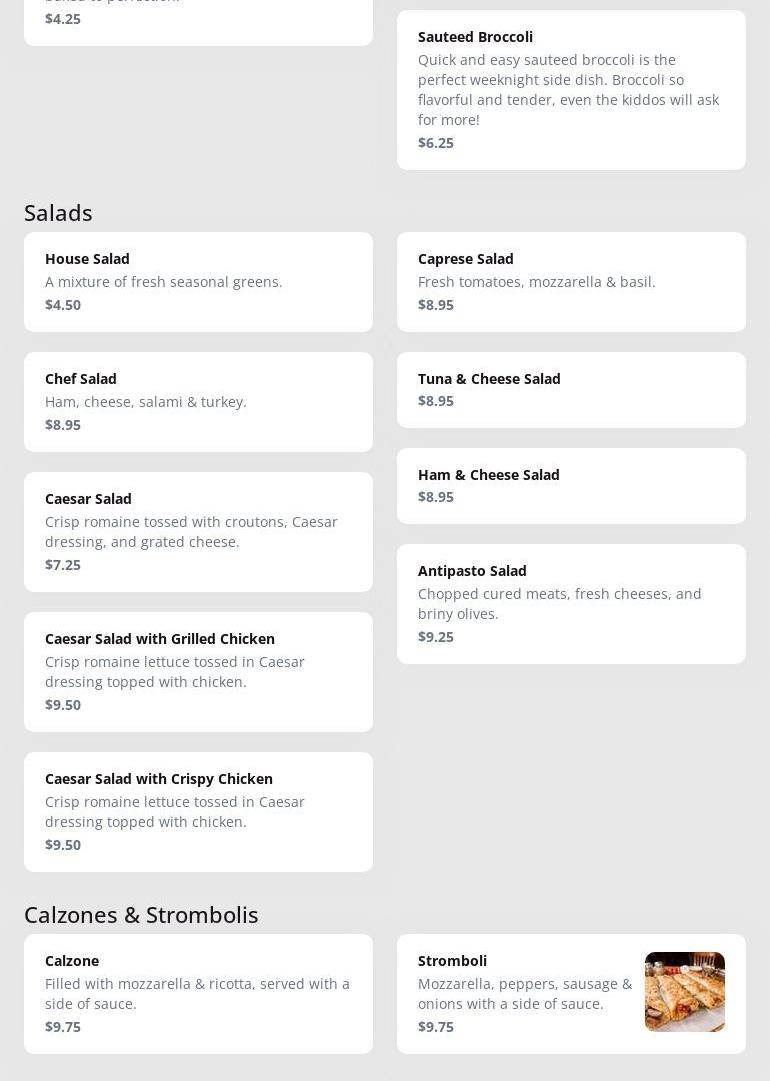
Task: Select Tuna & Cheese Salad
Action: [570, 389]
